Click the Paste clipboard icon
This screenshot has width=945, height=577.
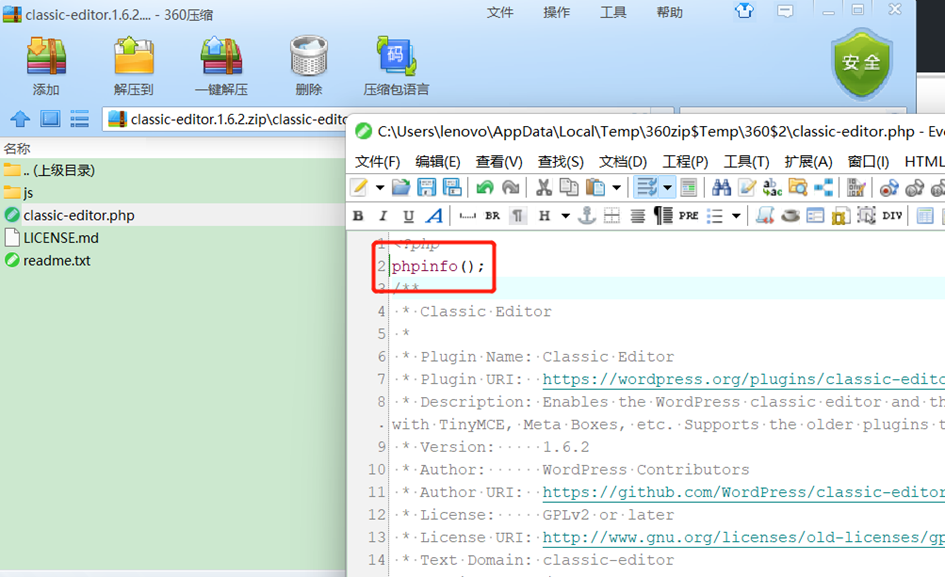(595, 188)
